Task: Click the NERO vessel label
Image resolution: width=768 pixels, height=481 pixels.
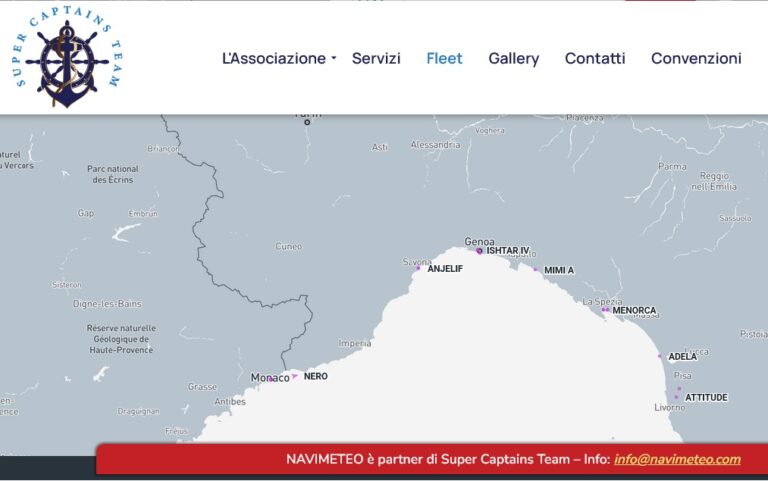Action: click(315, 376)
